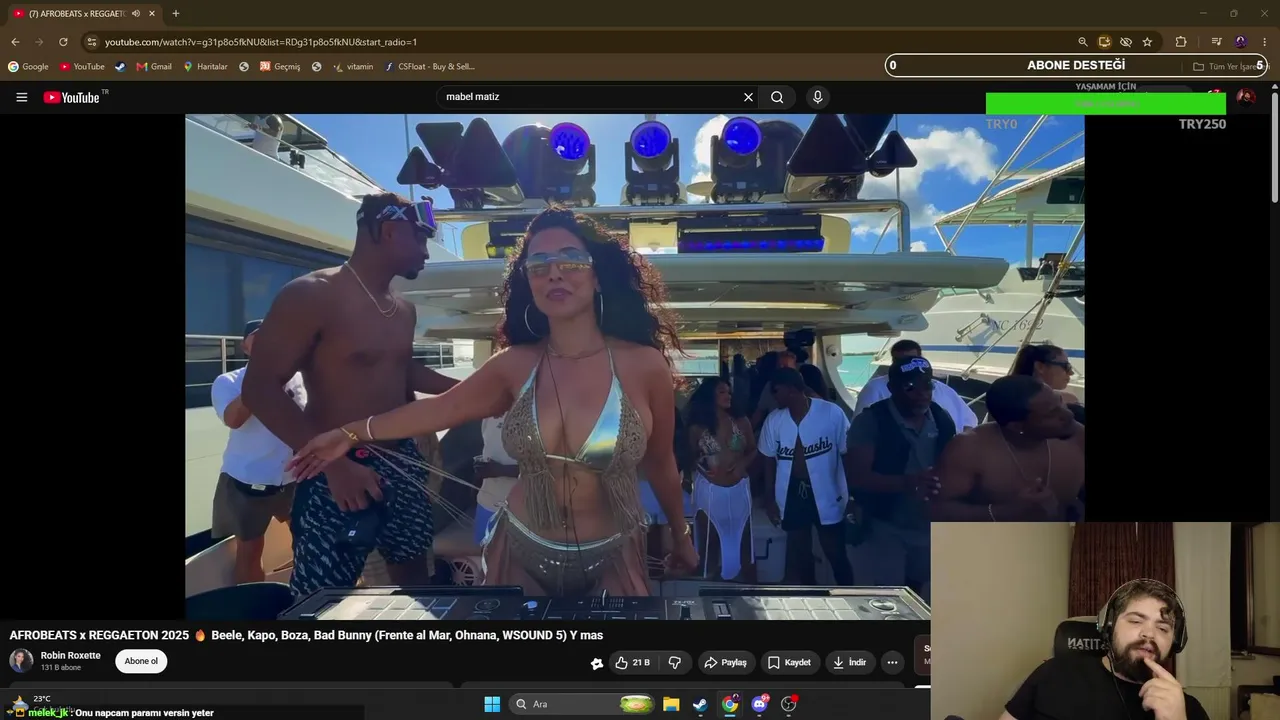Reload the current page
The width and height of the screenshot is (1280, 720).
[x=63, y=42]
